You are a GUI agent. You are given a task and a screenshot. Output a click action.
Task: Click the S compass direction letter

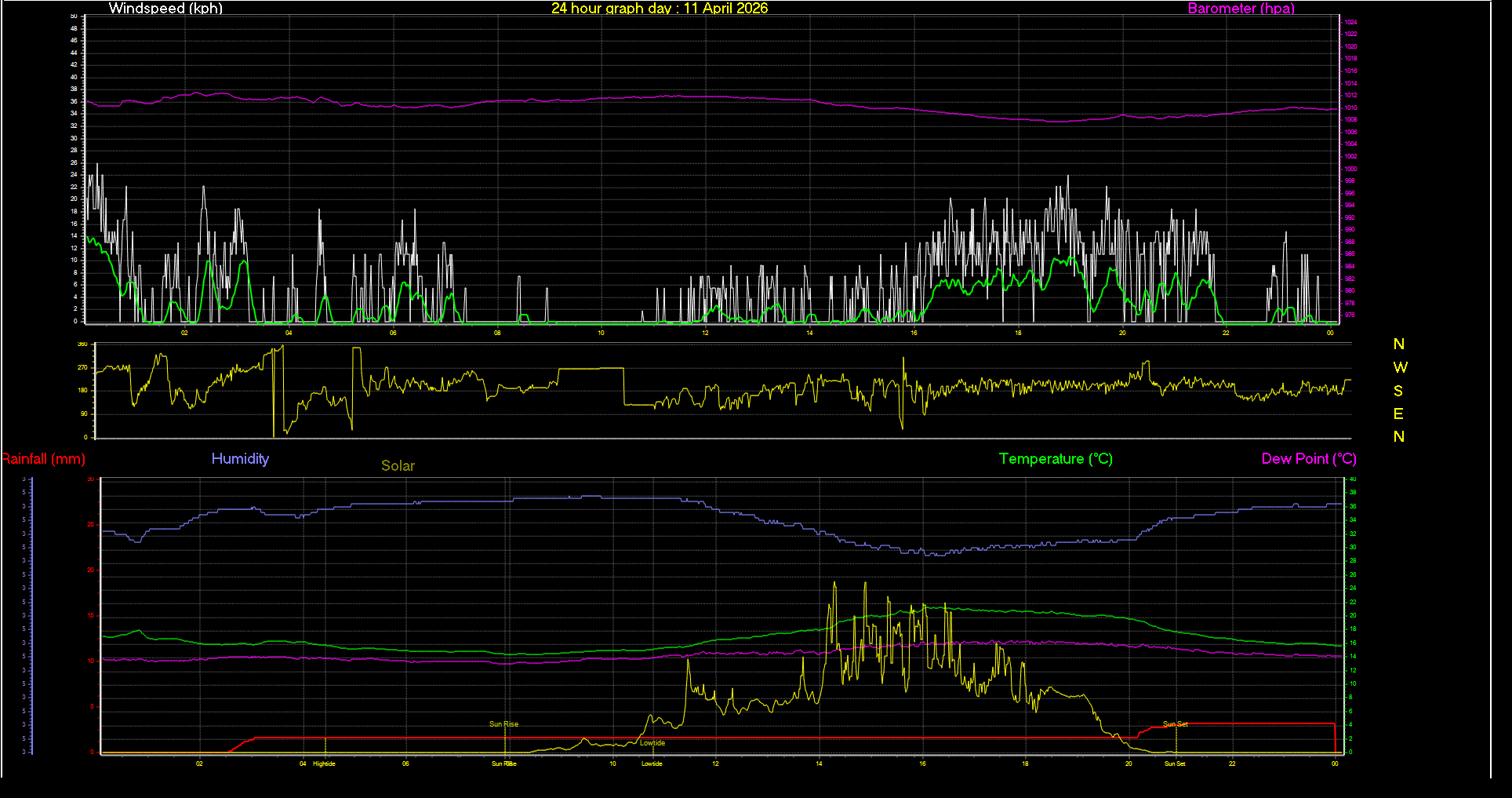[1398, 391]
